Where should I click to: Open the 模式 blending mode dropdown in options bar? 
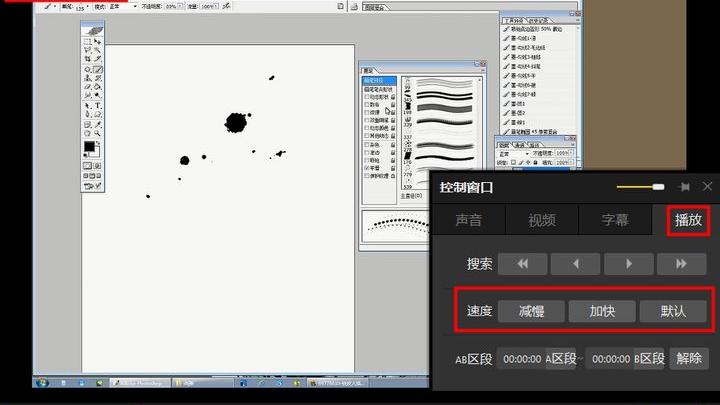click(135, 6)
